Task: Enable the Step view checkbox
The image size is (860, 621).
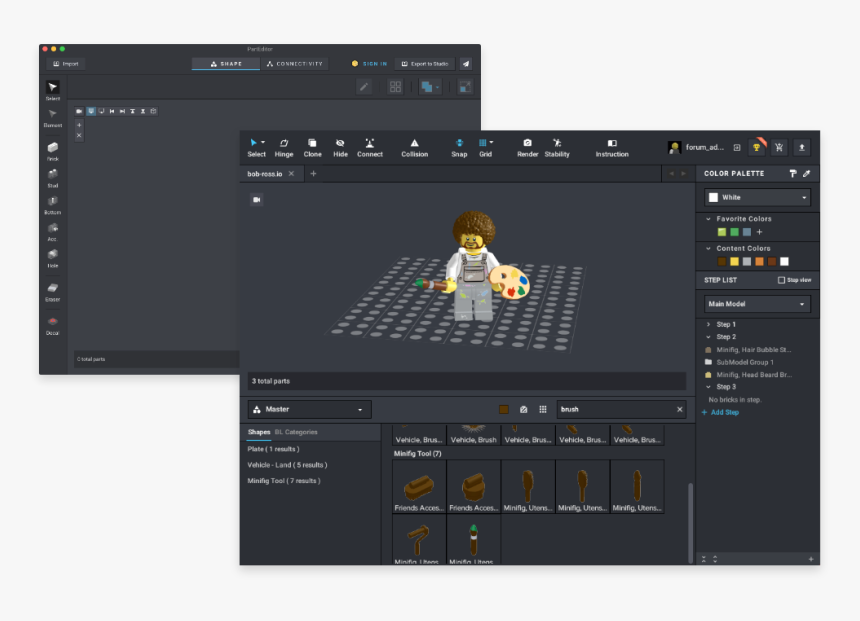Action: (x=782, y=280)
